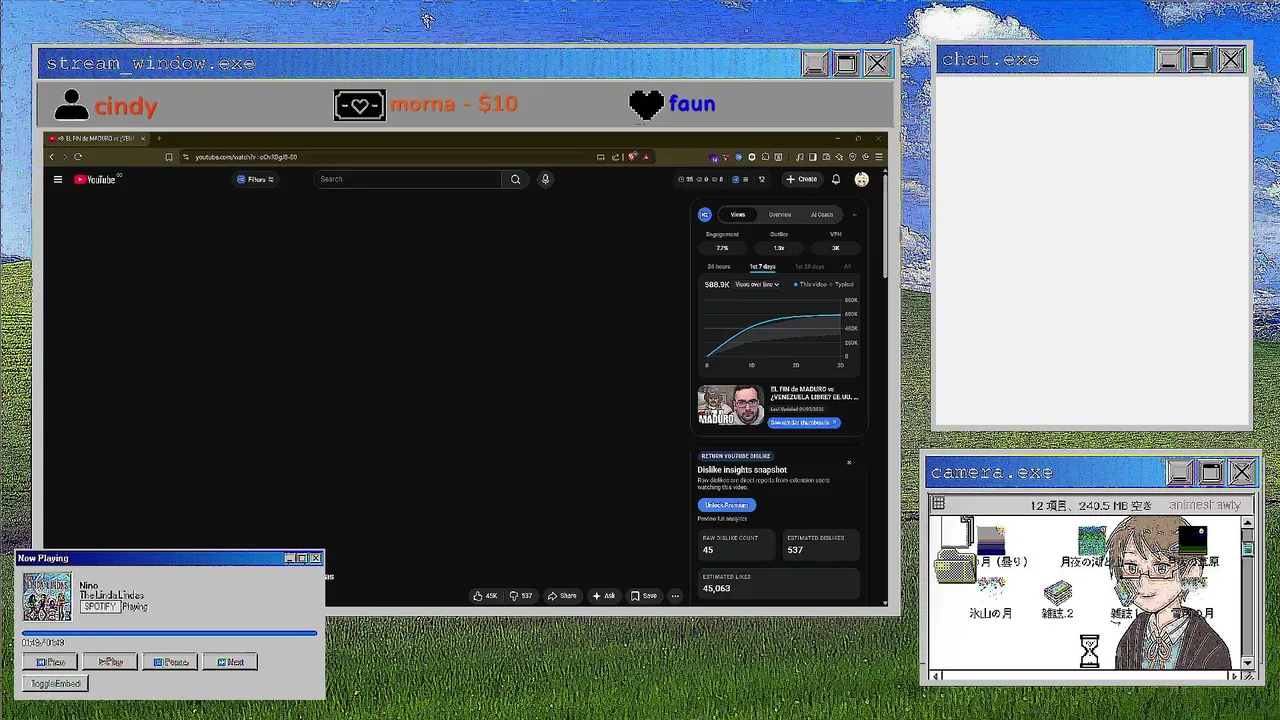Open more actions three-dot menu
Viewport: 1280px width, 720px height.
[x=675, y=595]
